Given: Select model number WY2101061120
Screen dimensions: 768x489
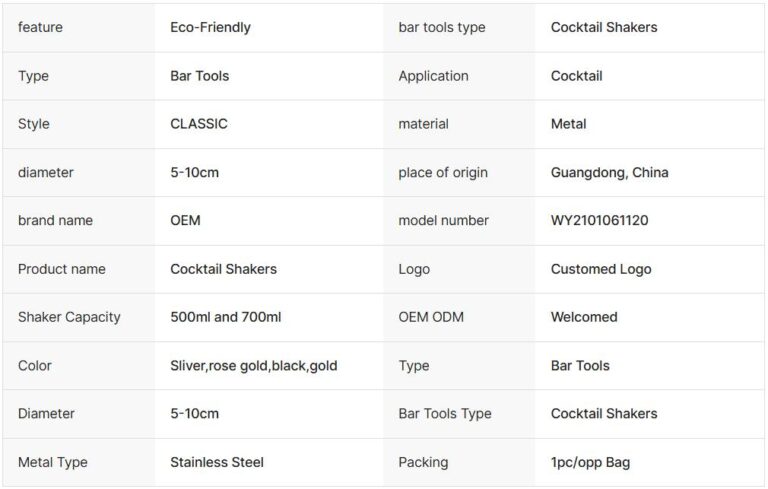Looking at the screenshot, I should tap(600, 220).
